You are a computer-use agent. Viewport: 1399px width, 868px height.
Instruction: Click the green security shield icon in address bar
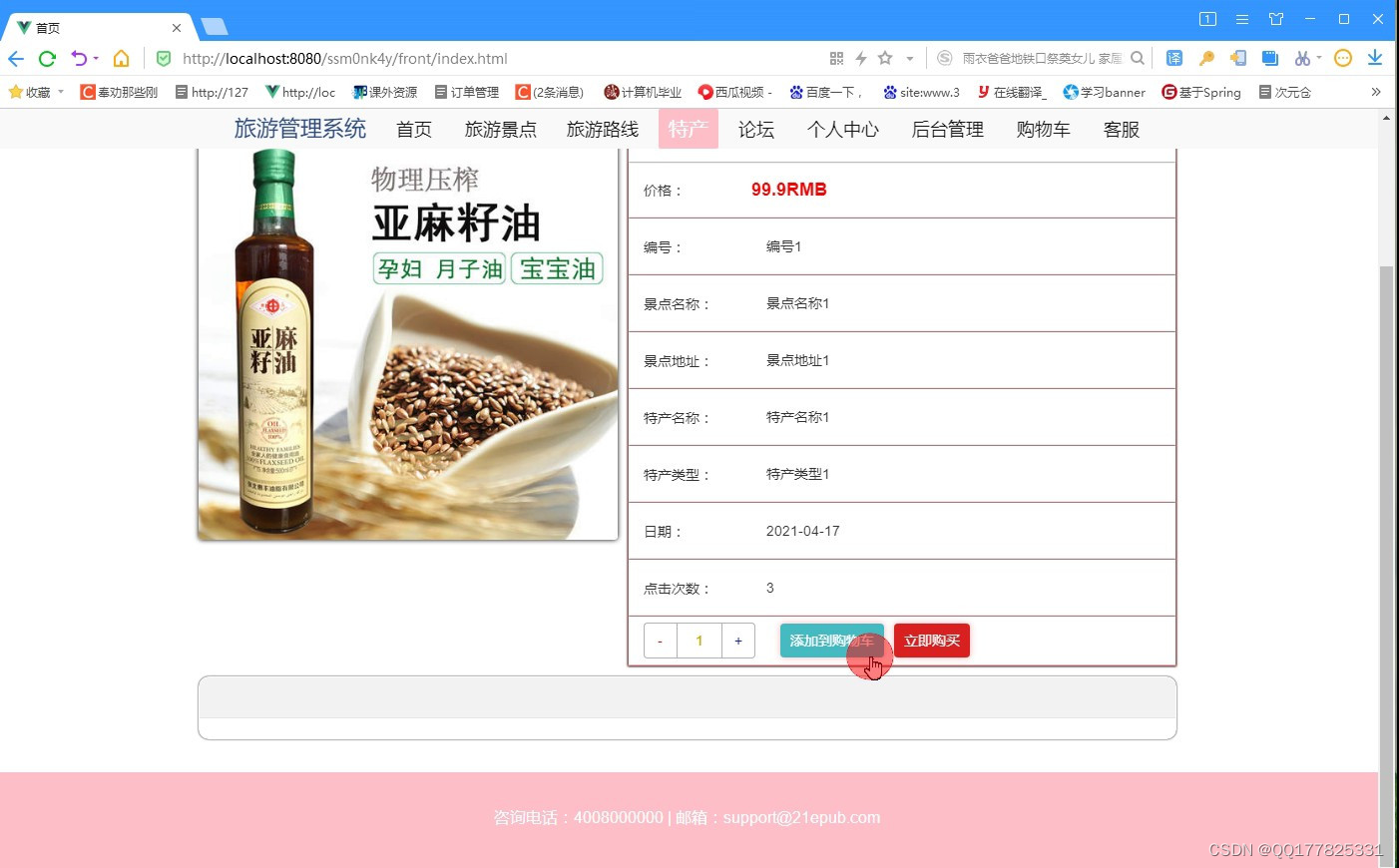pyautogui.click(x=164, y=58)
